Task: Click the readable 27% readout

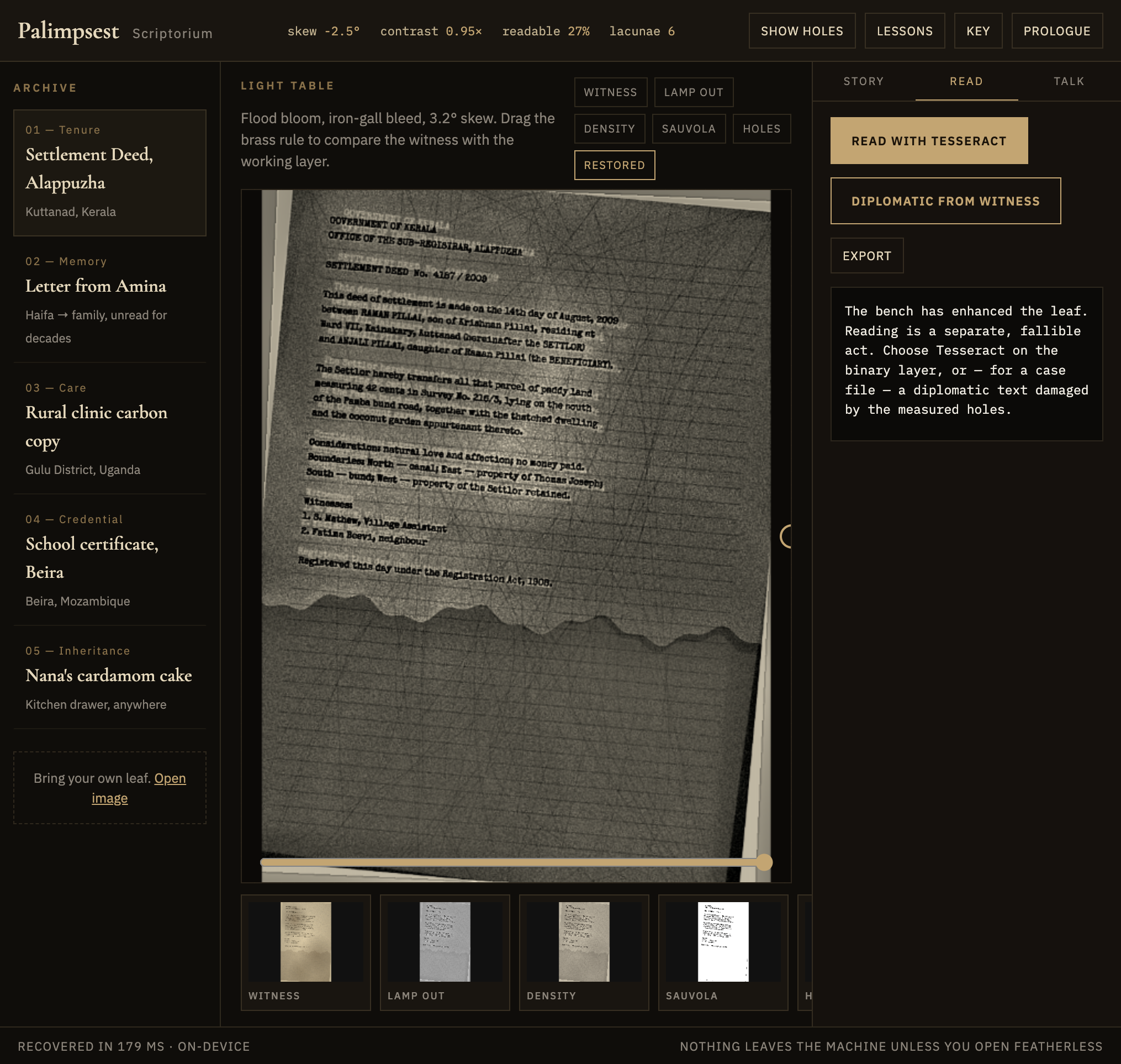Action: [546, 31]
